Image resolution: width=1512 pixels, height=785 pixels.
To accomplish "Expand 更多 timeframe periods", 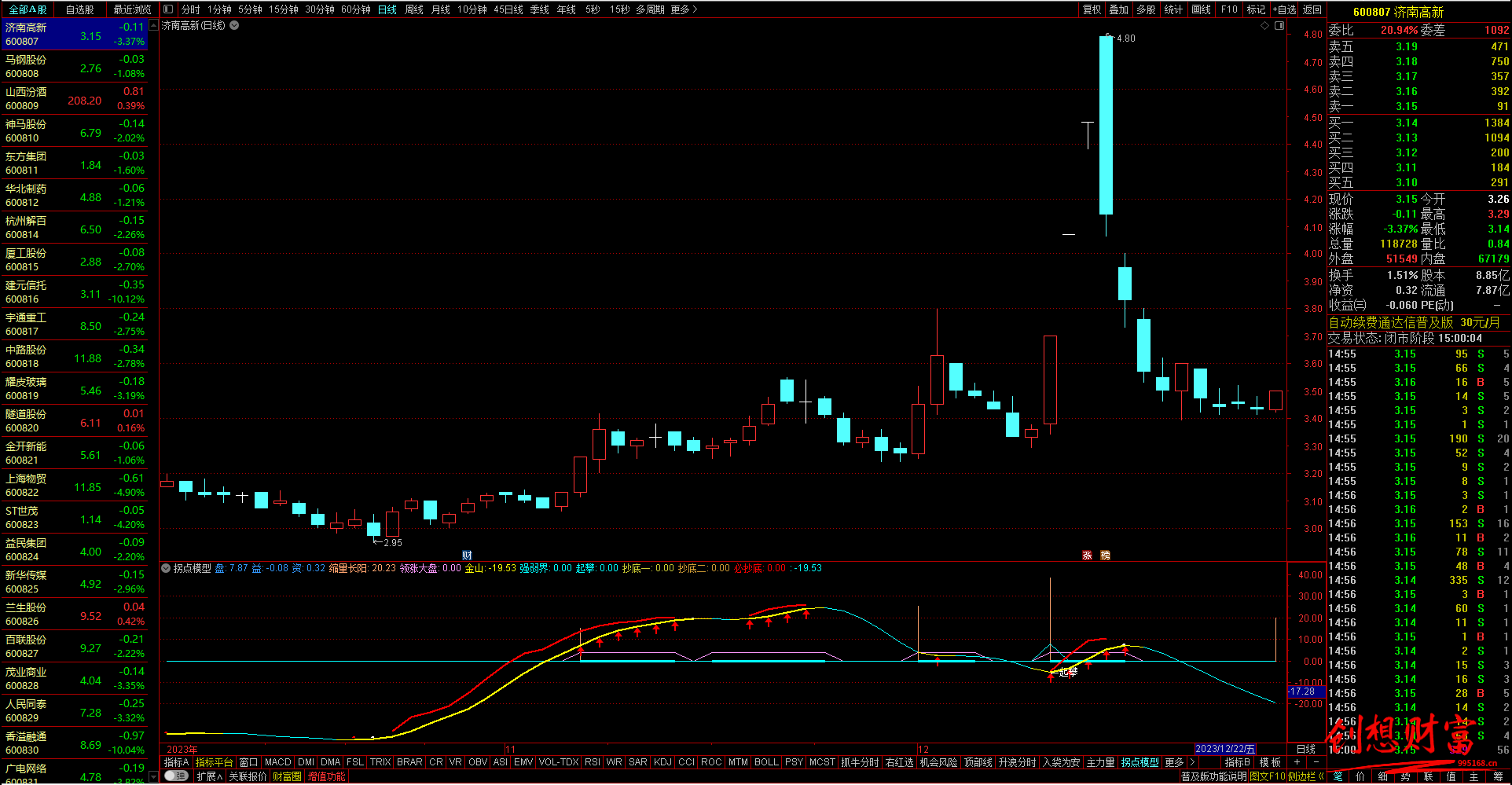I will click(x=684, y=9).
